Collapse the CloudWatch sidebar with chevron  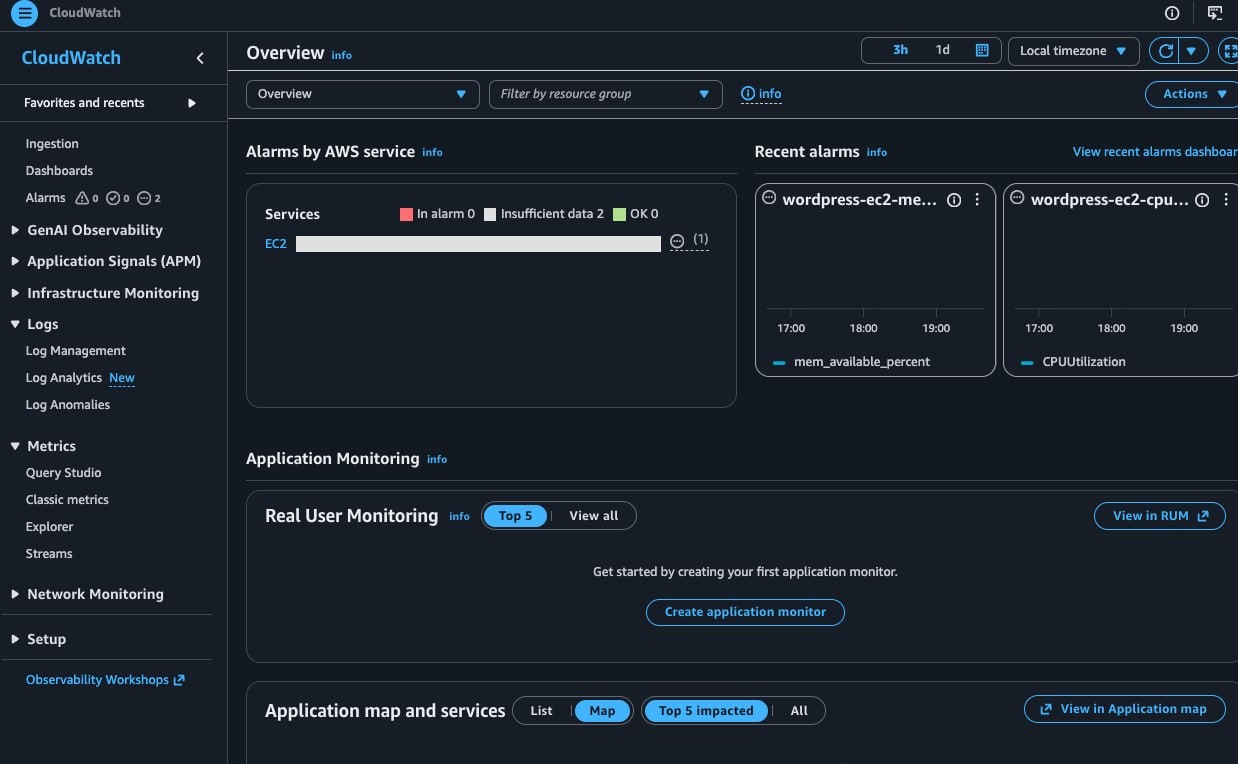click(200, 58)
